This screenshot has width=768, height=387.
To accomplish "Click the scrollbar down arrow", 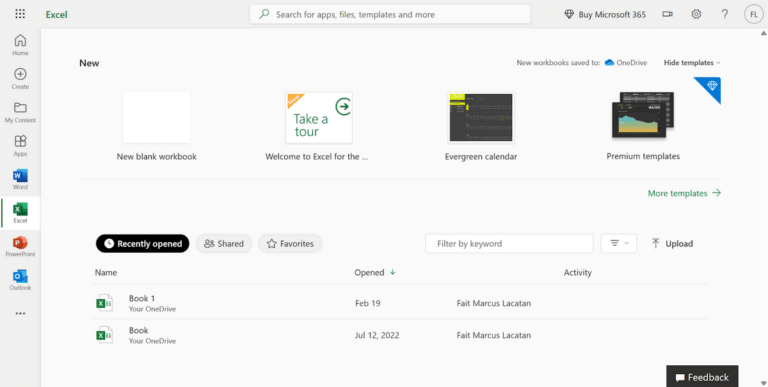I will click(763, 383).
